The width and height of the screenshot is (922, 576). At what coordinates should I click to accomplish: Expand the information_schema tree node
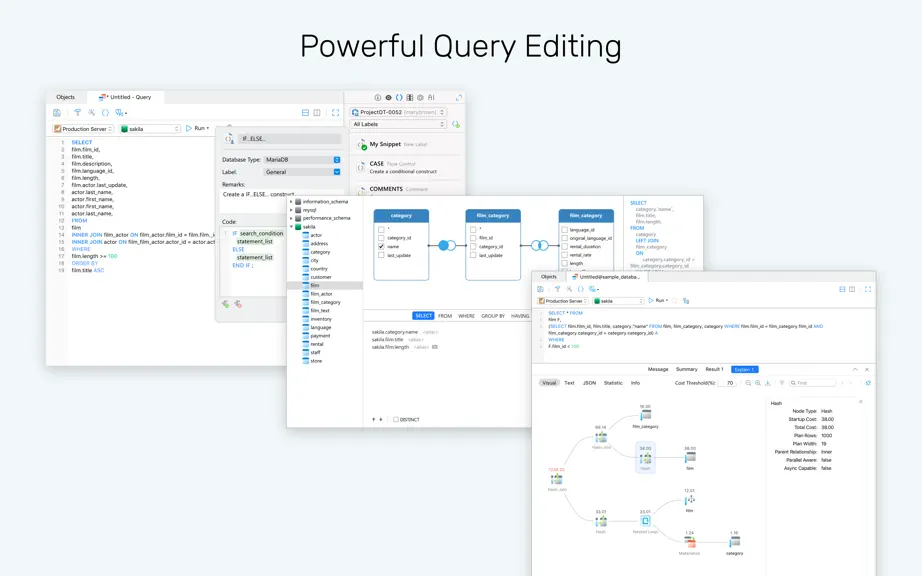click(291, 202)
